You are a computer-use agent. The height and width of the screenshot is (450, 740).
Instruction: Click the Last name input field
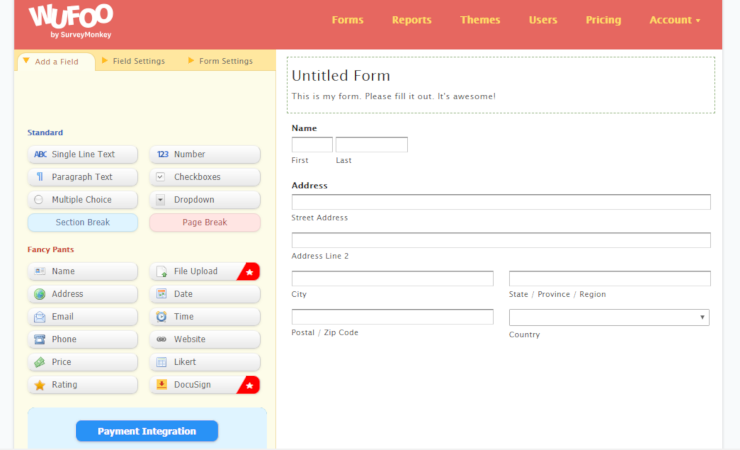(371, 144)
